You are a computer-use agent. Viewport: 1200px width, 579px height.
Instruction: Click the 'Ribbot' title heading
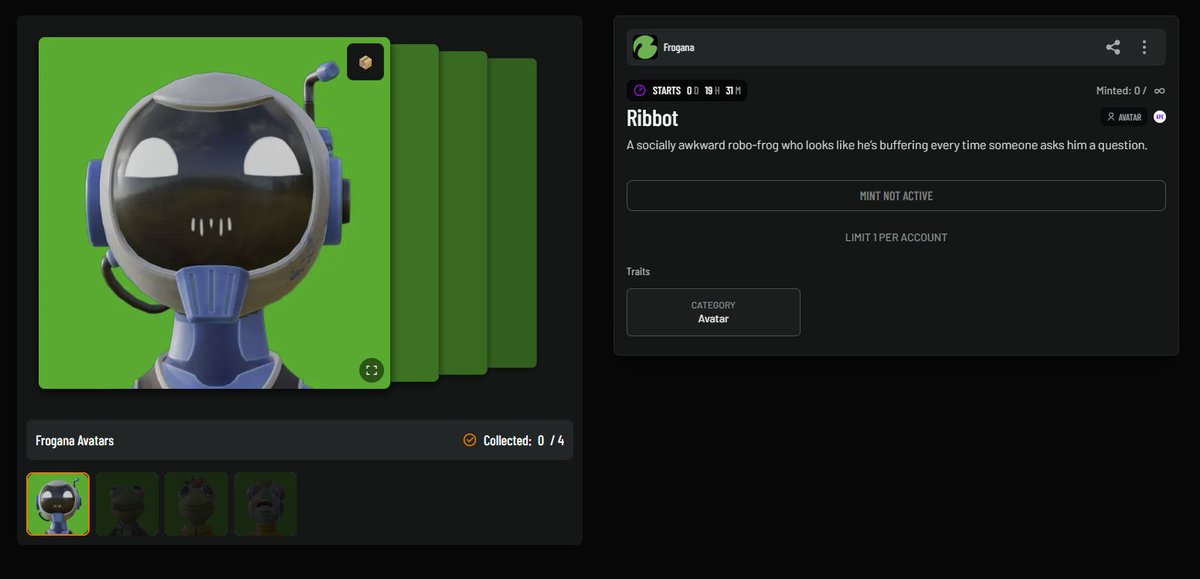(652, 118)
